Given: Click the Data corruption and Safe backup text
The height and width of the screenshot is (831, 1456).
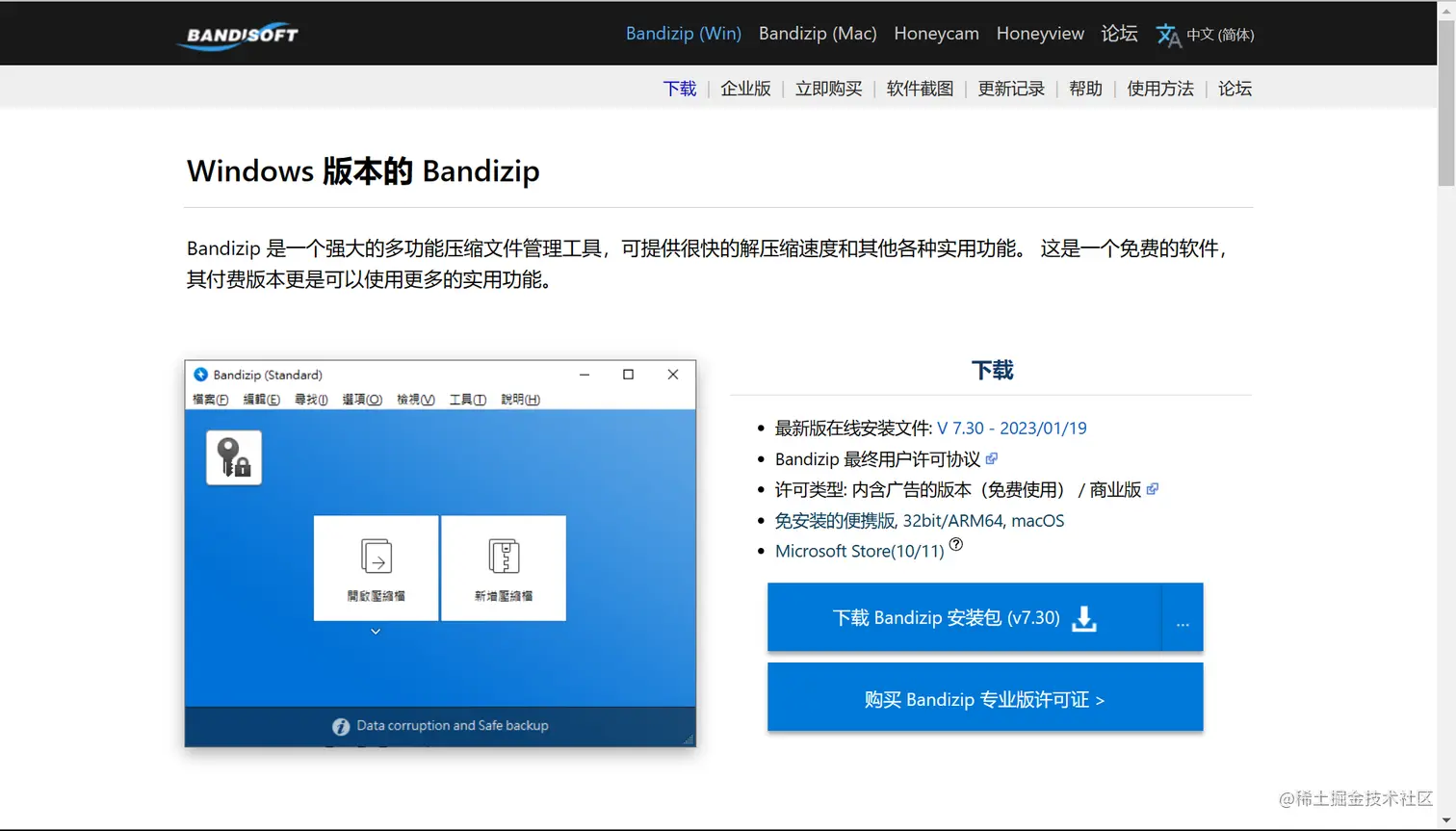Looking at the screenshot, I should coord(453,726).
